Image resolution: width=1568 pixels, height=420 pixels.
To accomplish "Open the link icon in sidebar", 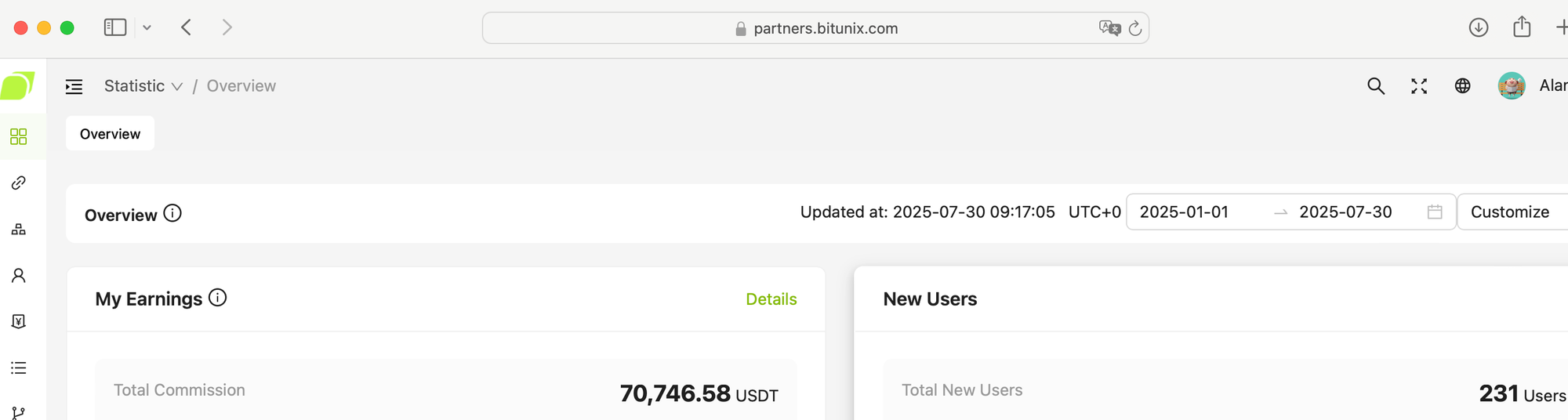I will point(19,183).
